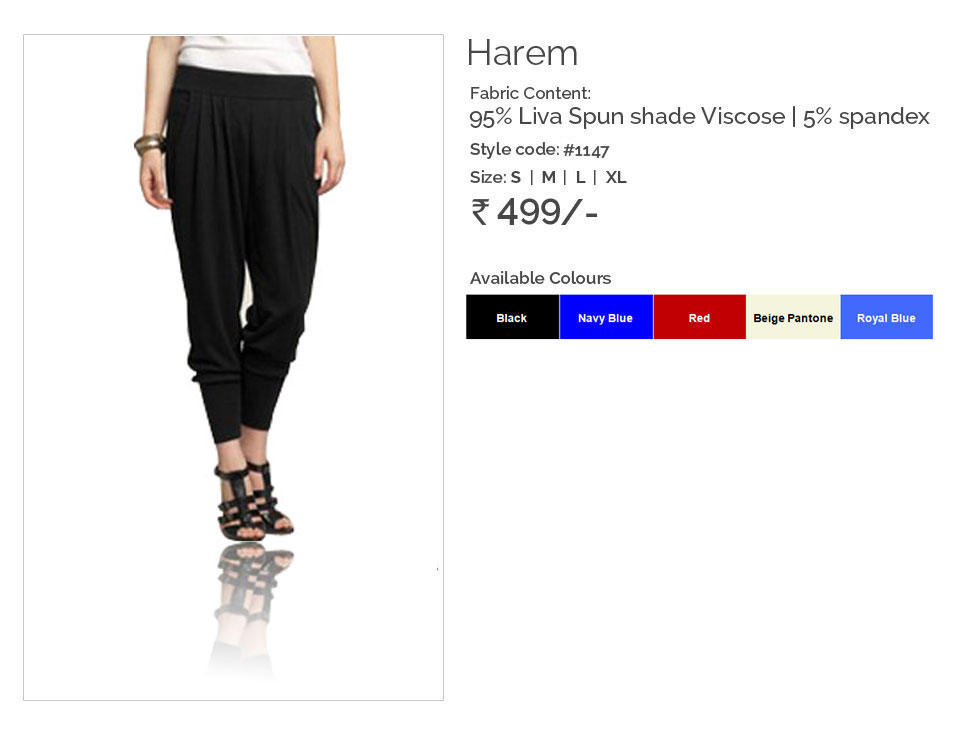Select the Black colour swatch
The image size is (975, 732).
[512, 317]
